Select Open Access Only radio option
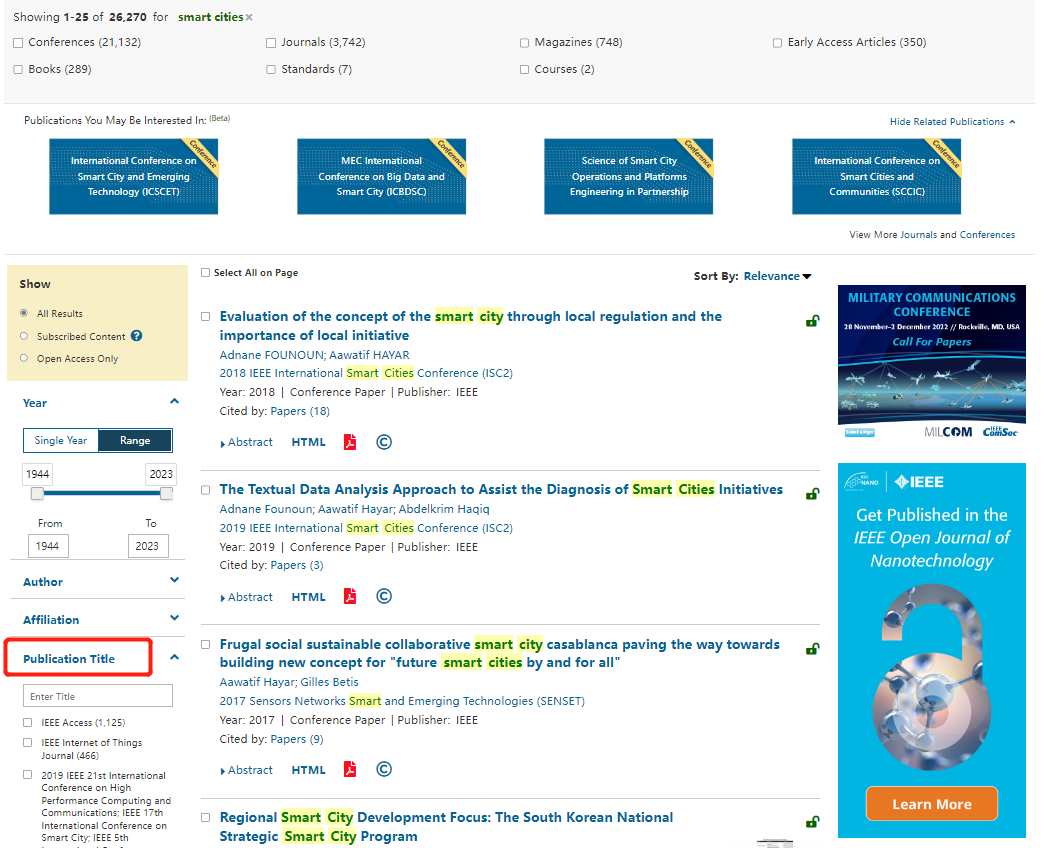The height and width of the screenshot is (848, 1054). point(24,358)
